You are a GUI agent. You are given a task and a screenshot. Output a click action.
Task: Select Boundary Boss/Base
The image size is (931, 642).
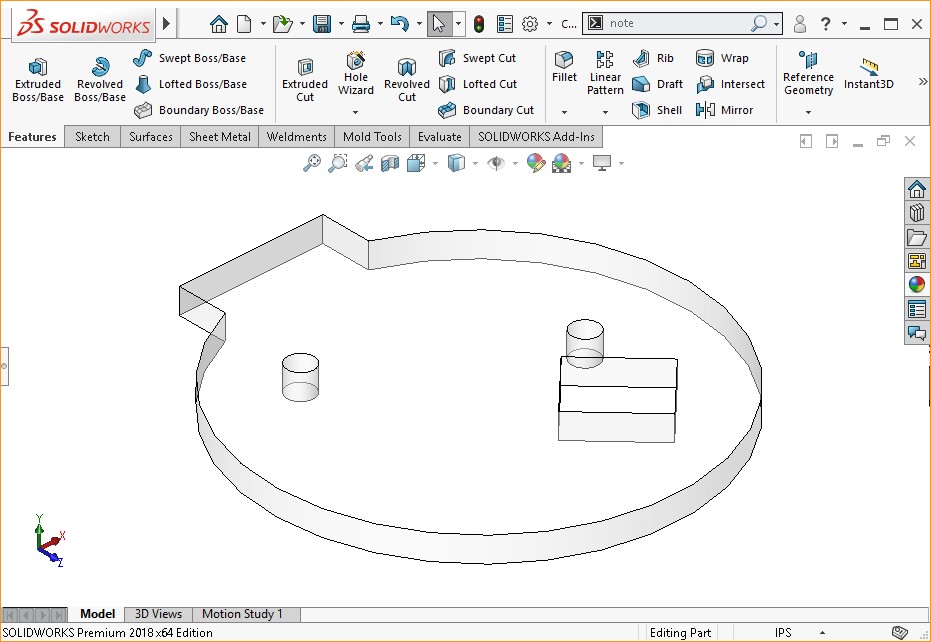[x=198, y=110]
